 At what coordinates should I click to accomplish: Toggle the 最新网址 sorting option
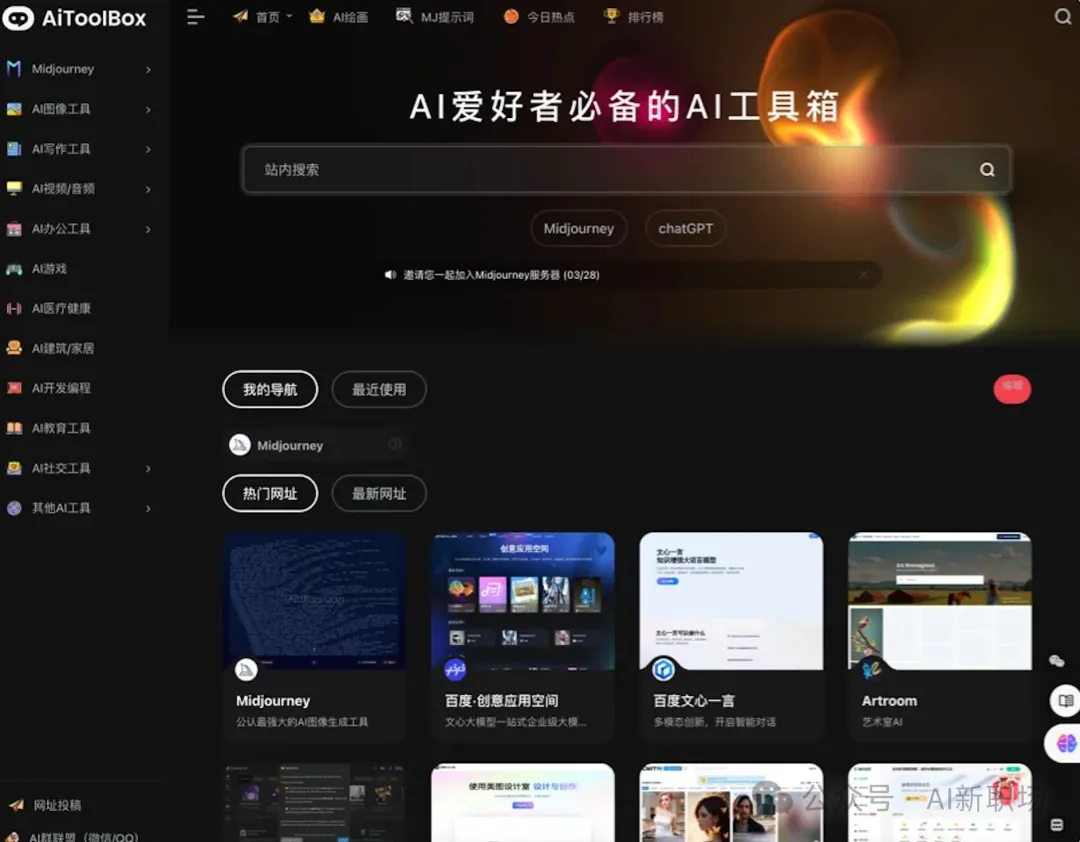click(378, 493)
